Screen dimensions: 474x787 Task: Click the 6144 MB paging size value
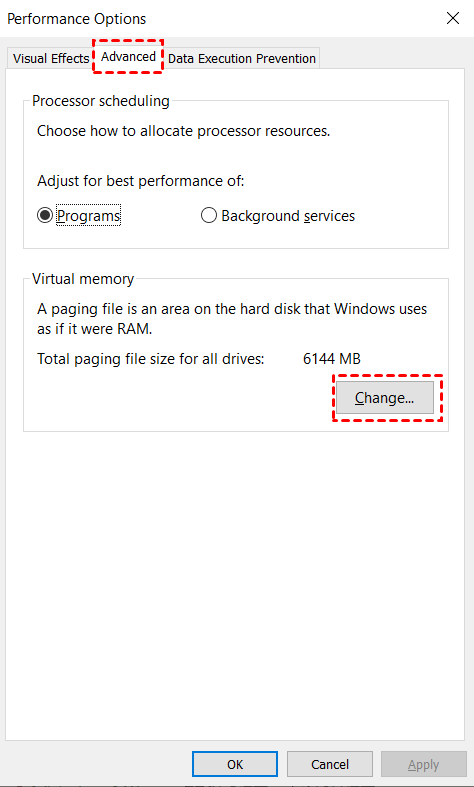(x=332, y=359)
